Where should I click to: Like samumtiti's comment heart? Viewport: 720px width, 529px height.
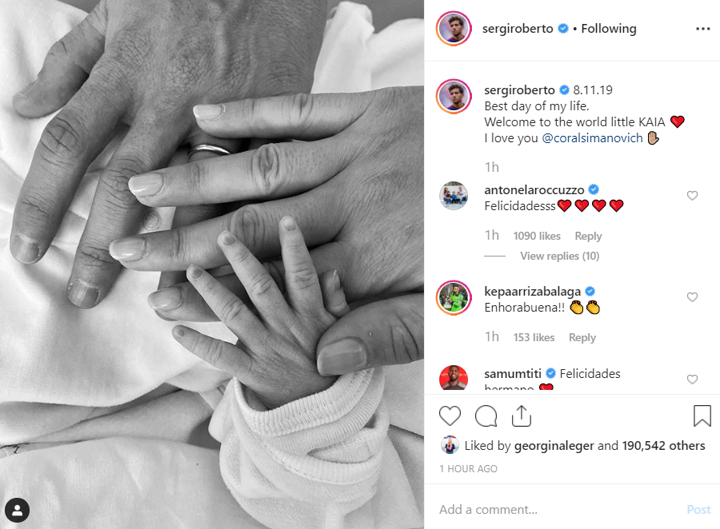point(692,379)
